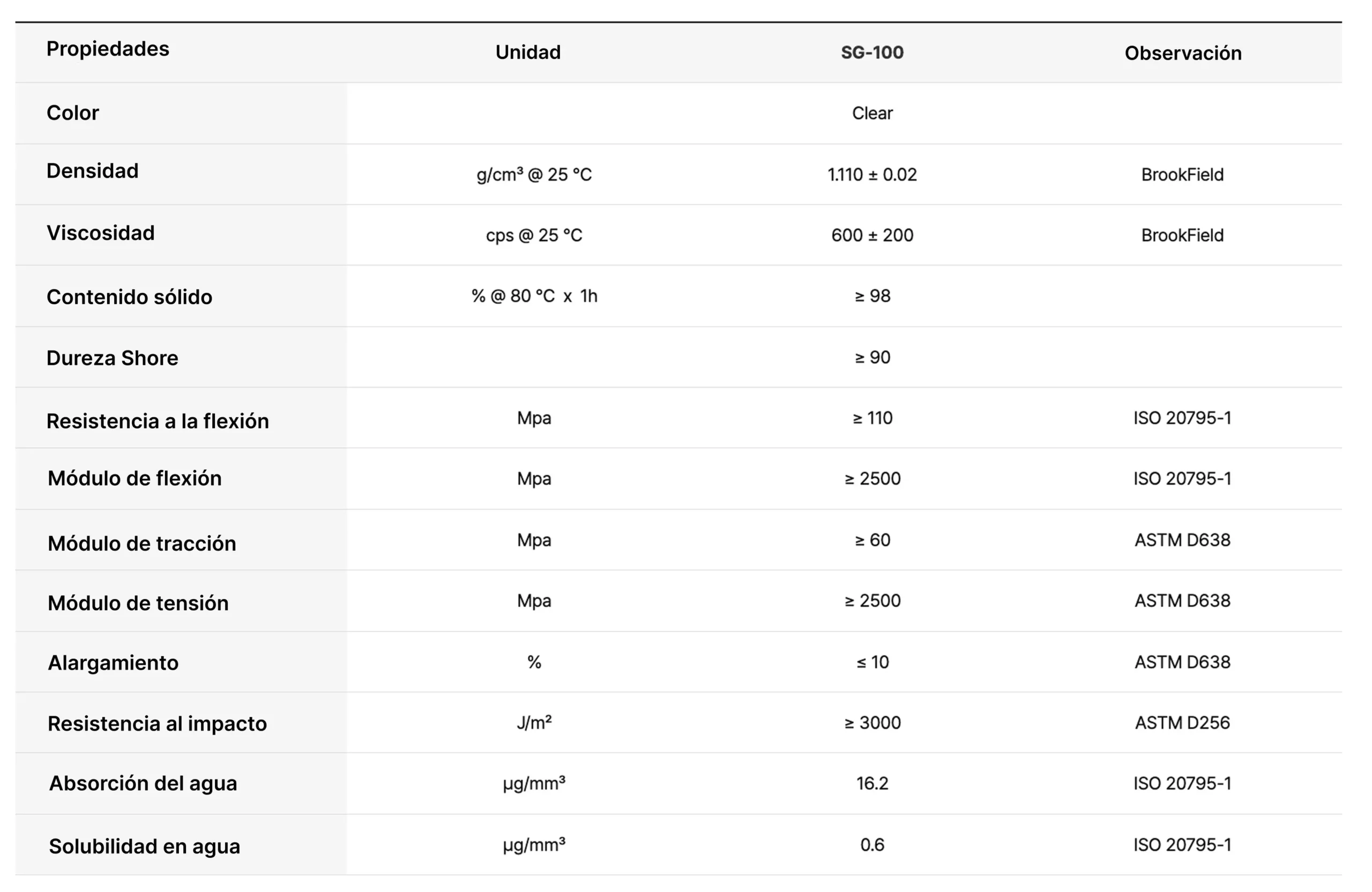
Task: Click the Propiedades column header
Action: 108,49
